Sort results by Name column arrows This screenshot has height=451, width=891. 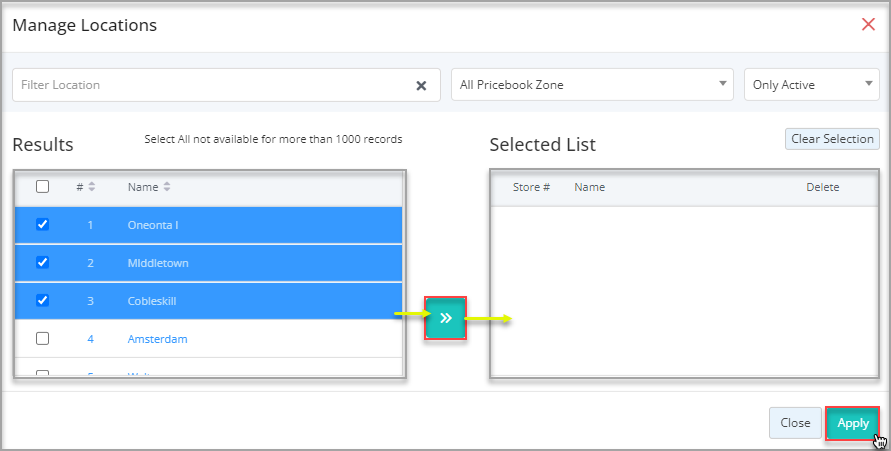tap(167, 187)
